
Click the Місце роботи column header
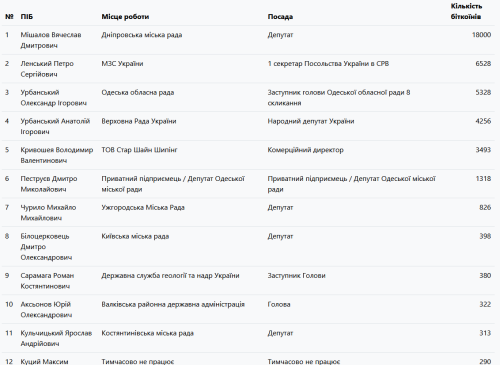(125, 17)
